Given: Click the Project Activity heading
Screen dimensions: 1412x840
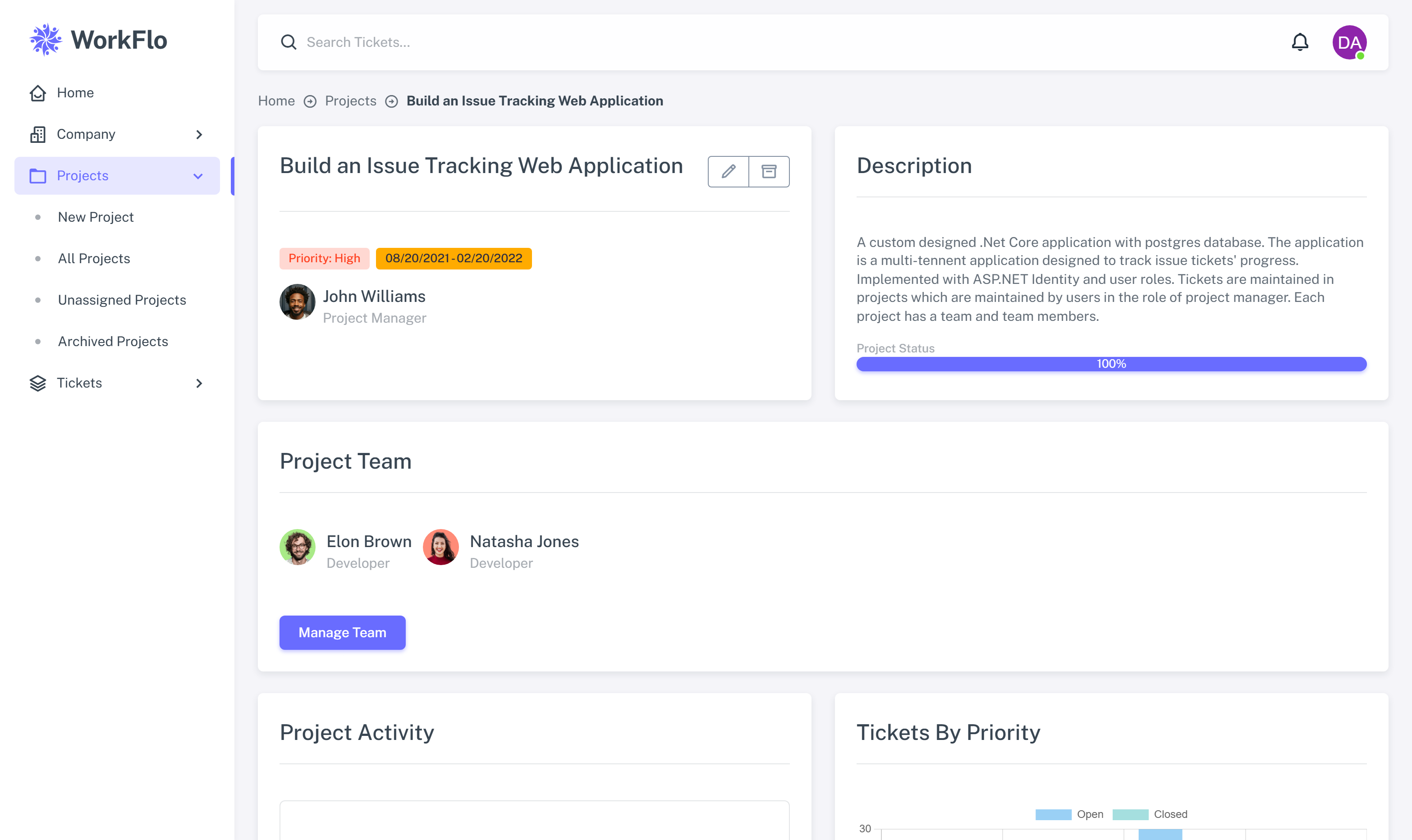Looking at the screenshot, I should (x=357, y=732).
